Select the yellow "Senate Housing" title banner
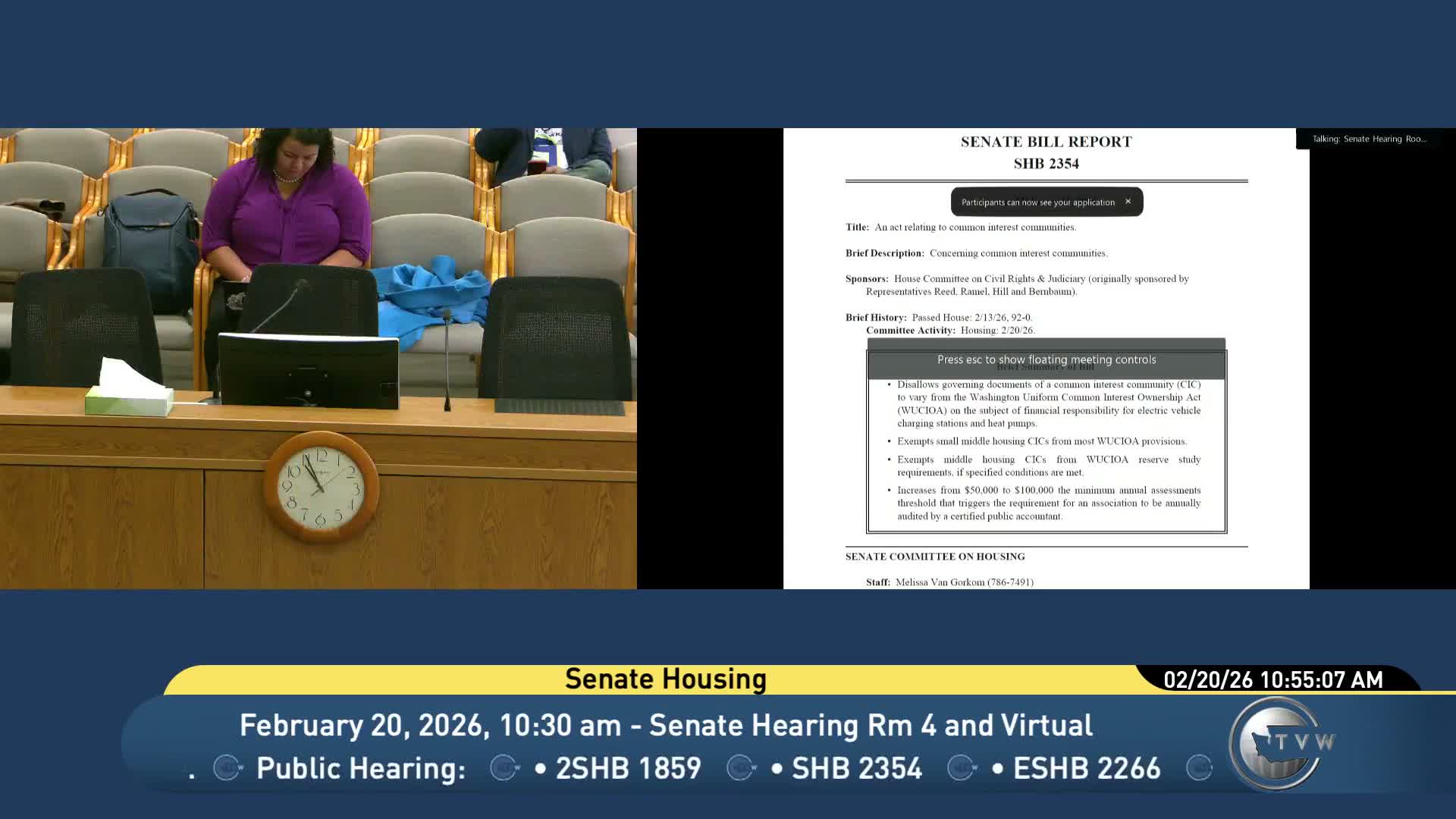 664,679
